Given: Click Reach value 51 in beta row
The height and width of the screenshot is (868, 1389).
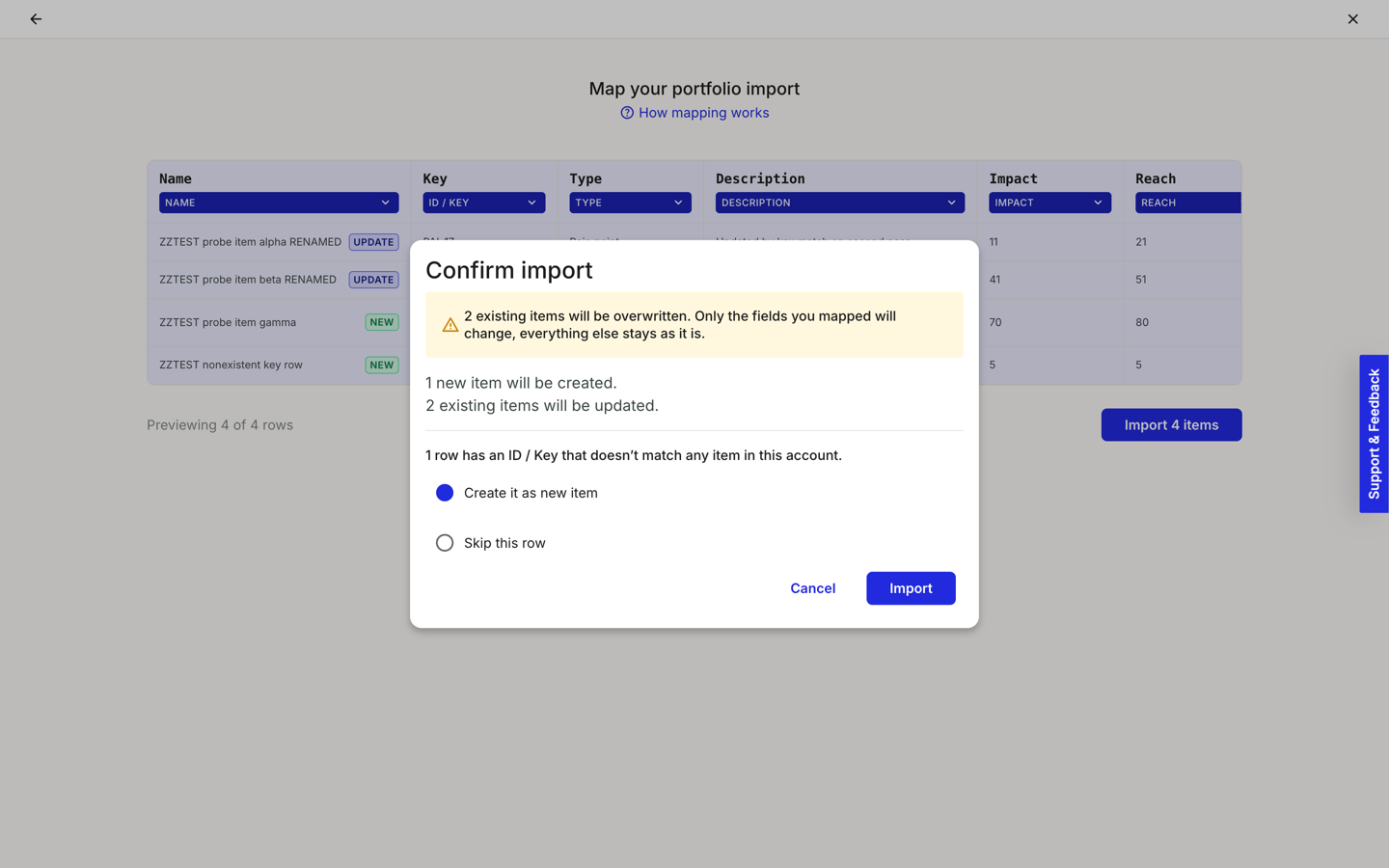Looking at the screenshot, I should 1141,280.
